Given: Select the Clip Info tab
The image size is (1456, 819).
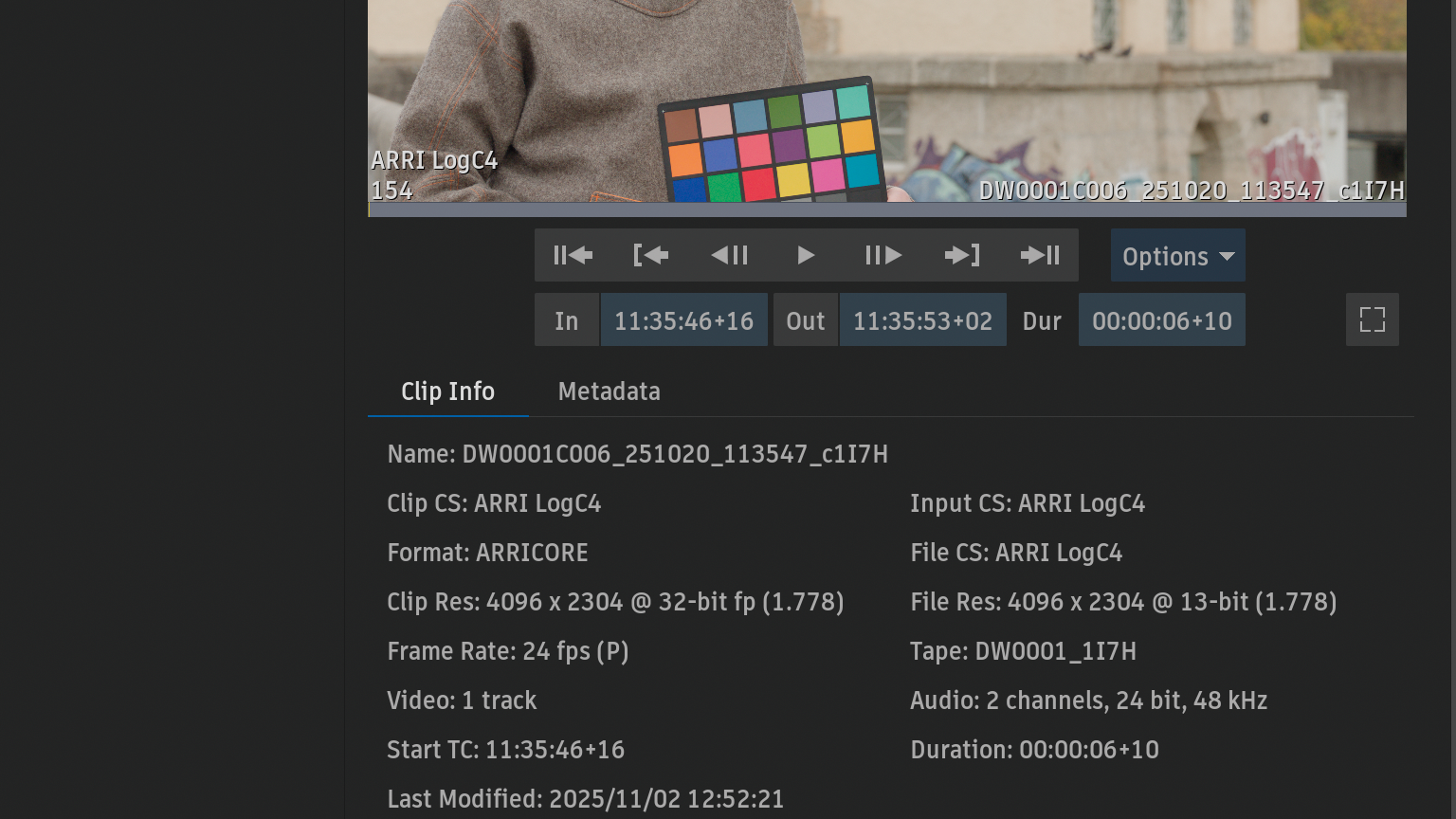Looking at the screenshot, I should pyautogui.click(x=447, y=391).
